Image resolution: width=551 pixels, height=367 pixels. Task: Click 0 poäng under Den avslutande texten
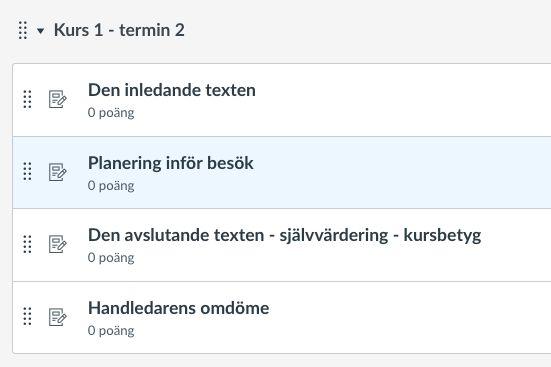(x=111, y=258)
